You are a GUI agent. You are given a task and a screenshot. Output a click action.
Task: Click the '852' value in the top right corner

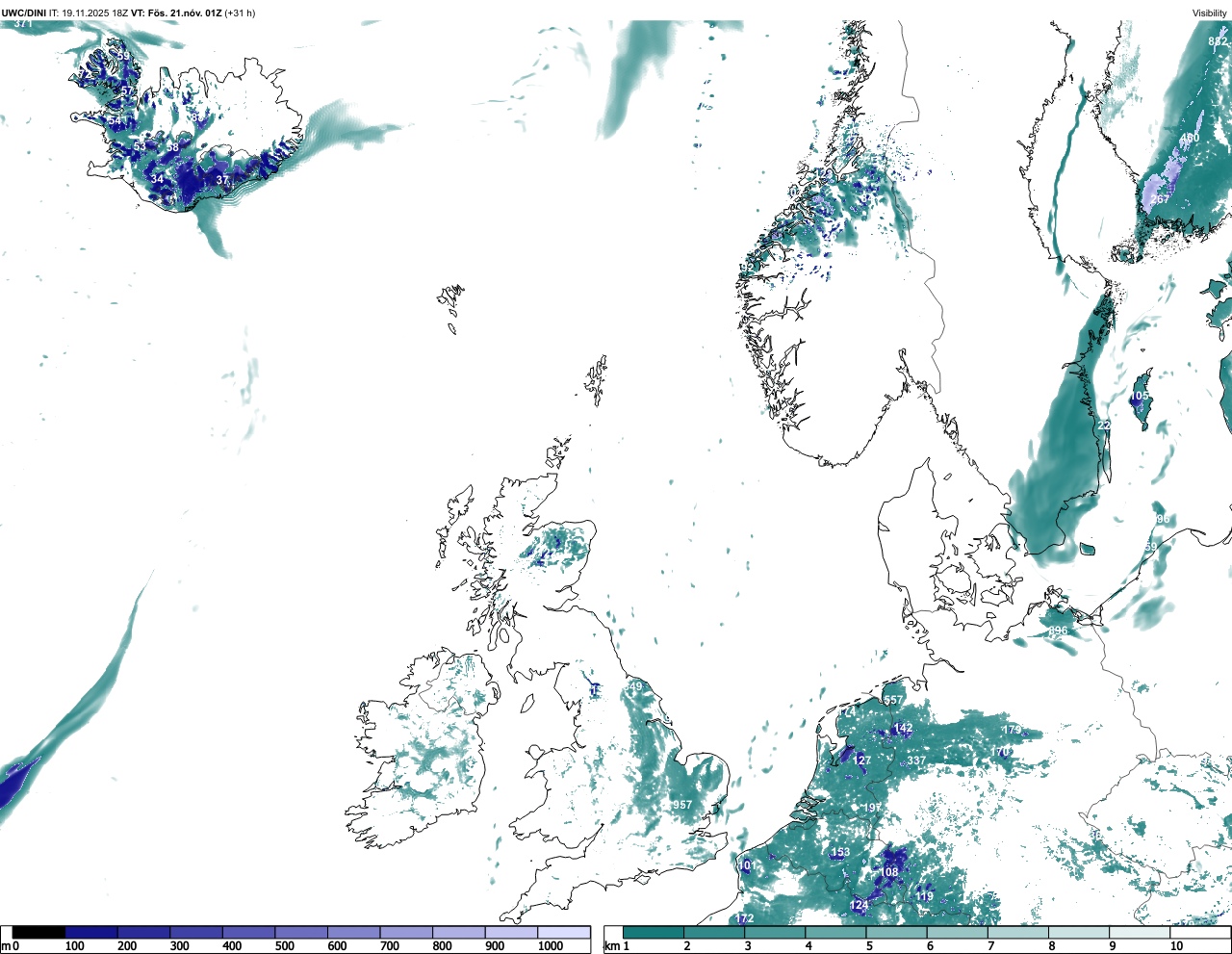click(x=1218, y=41)
